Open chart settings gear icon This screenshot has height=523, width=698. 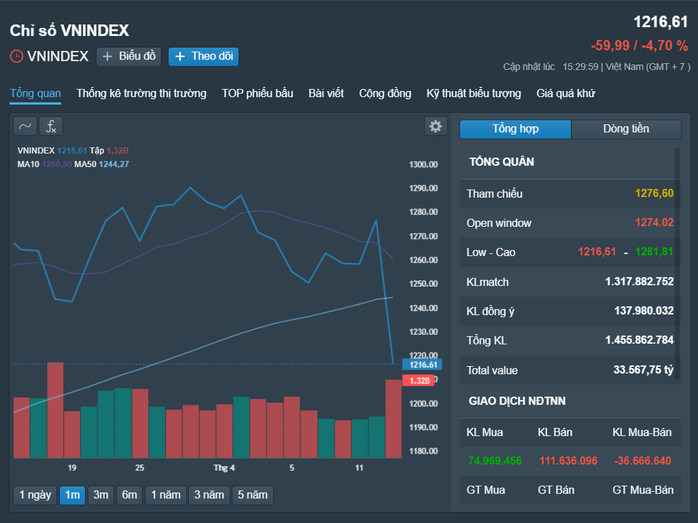(435, 126)
